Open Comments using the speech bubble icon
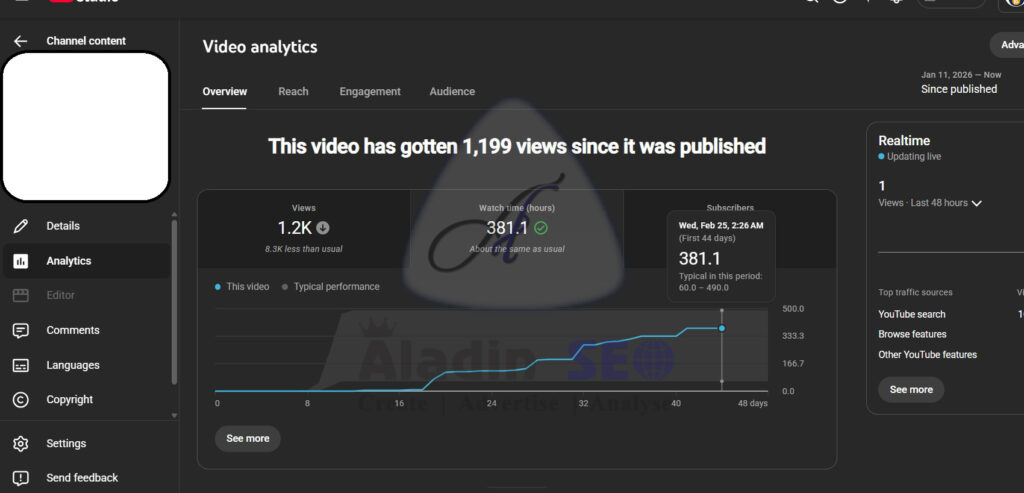Screen dimensions: 1024x493 click(x=21, y=330)
